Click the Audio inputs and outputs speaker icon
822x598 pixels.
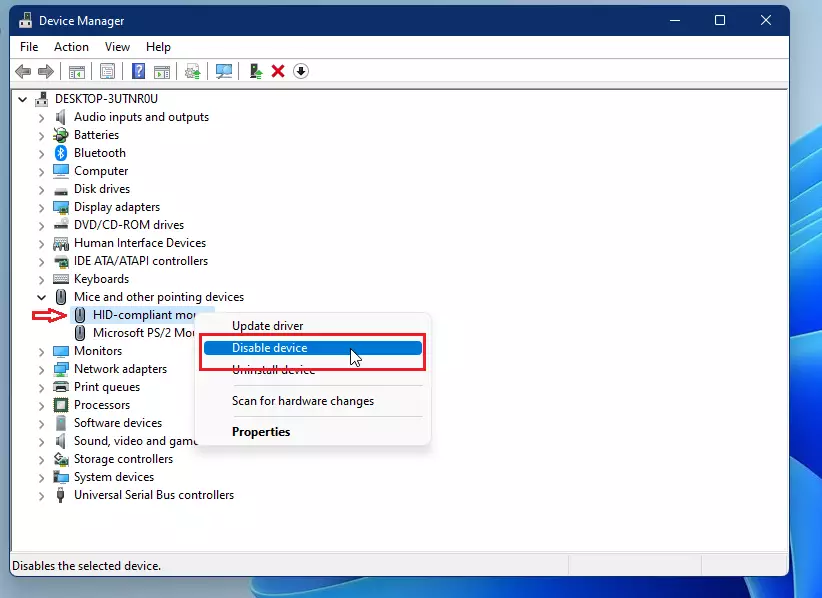click(x=61, y=117)
